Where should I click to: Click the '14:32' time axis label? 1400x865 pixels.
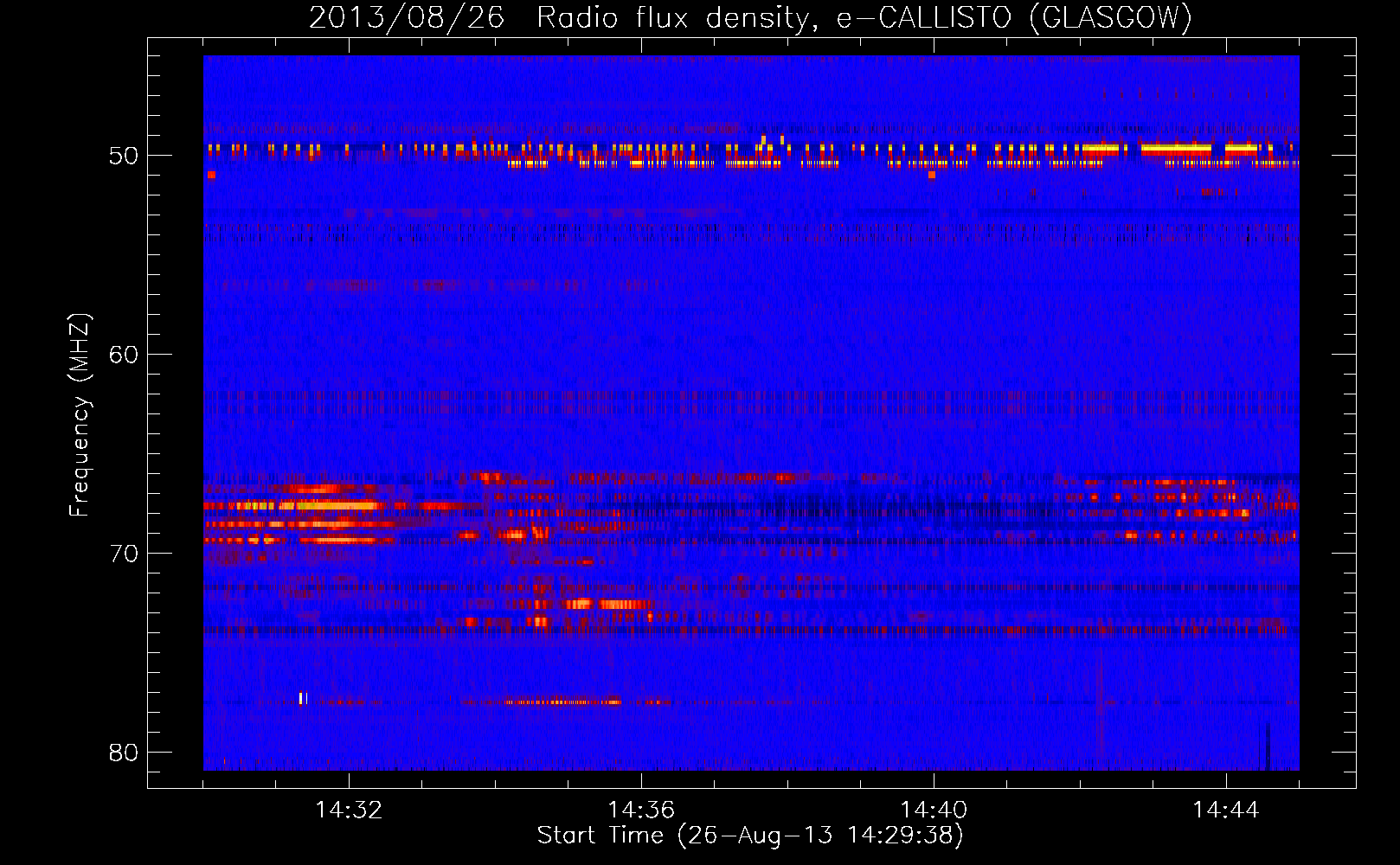[349, 811]
